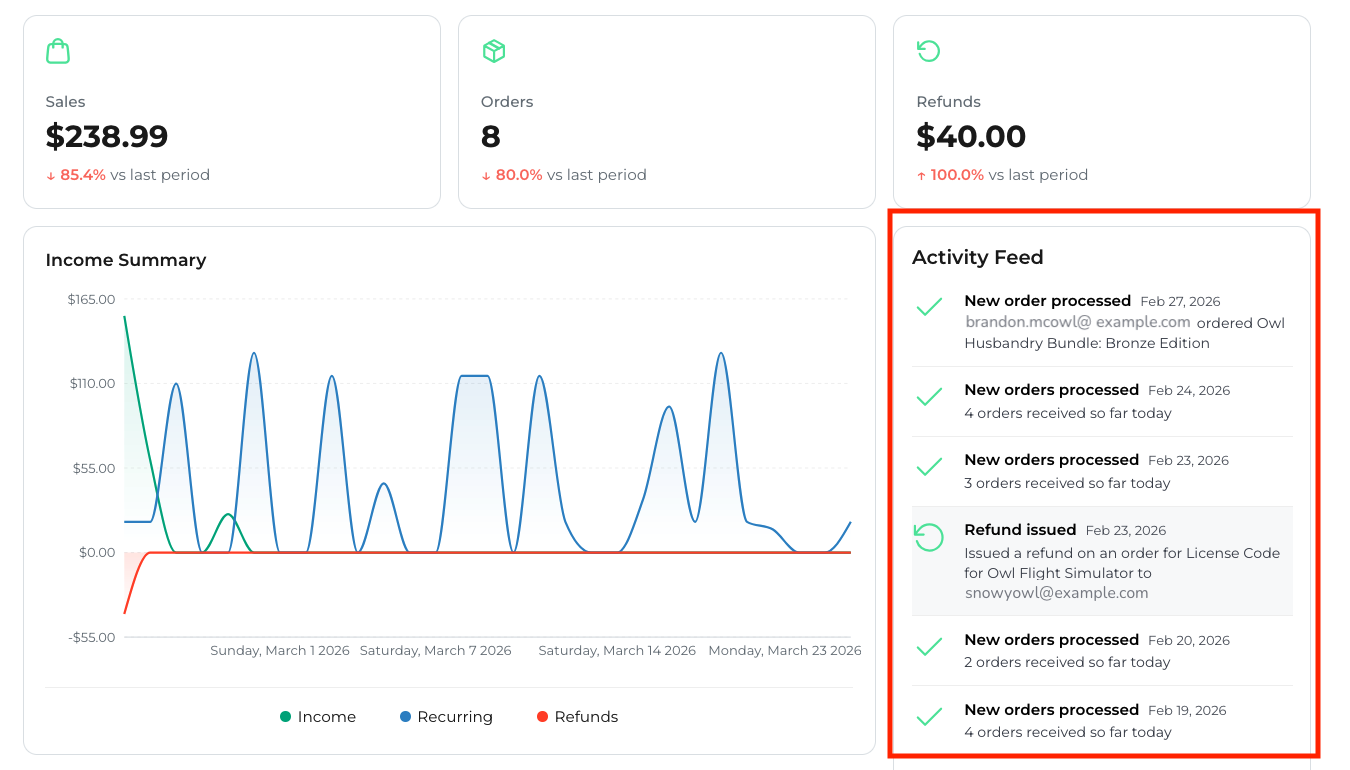This screenshot has height=770, width=1350.
Task: Click the Saturday, March 7 2026 axis label
Action: pos(435,650)
